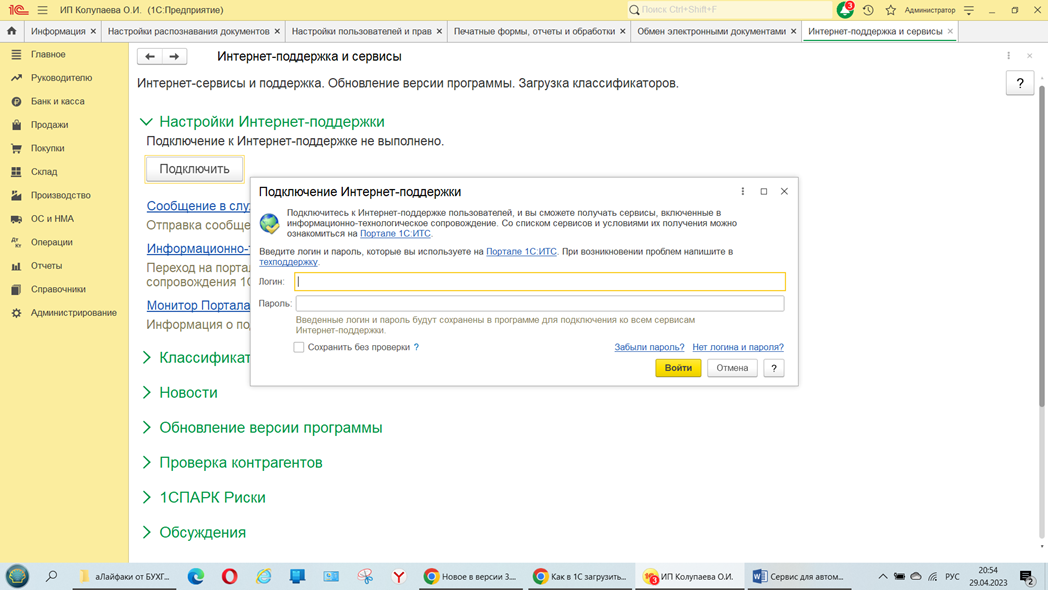The height and width of the screenshot is (590, 1048).
Task: Click the top search field Поиск
Action: click(729, 10)
